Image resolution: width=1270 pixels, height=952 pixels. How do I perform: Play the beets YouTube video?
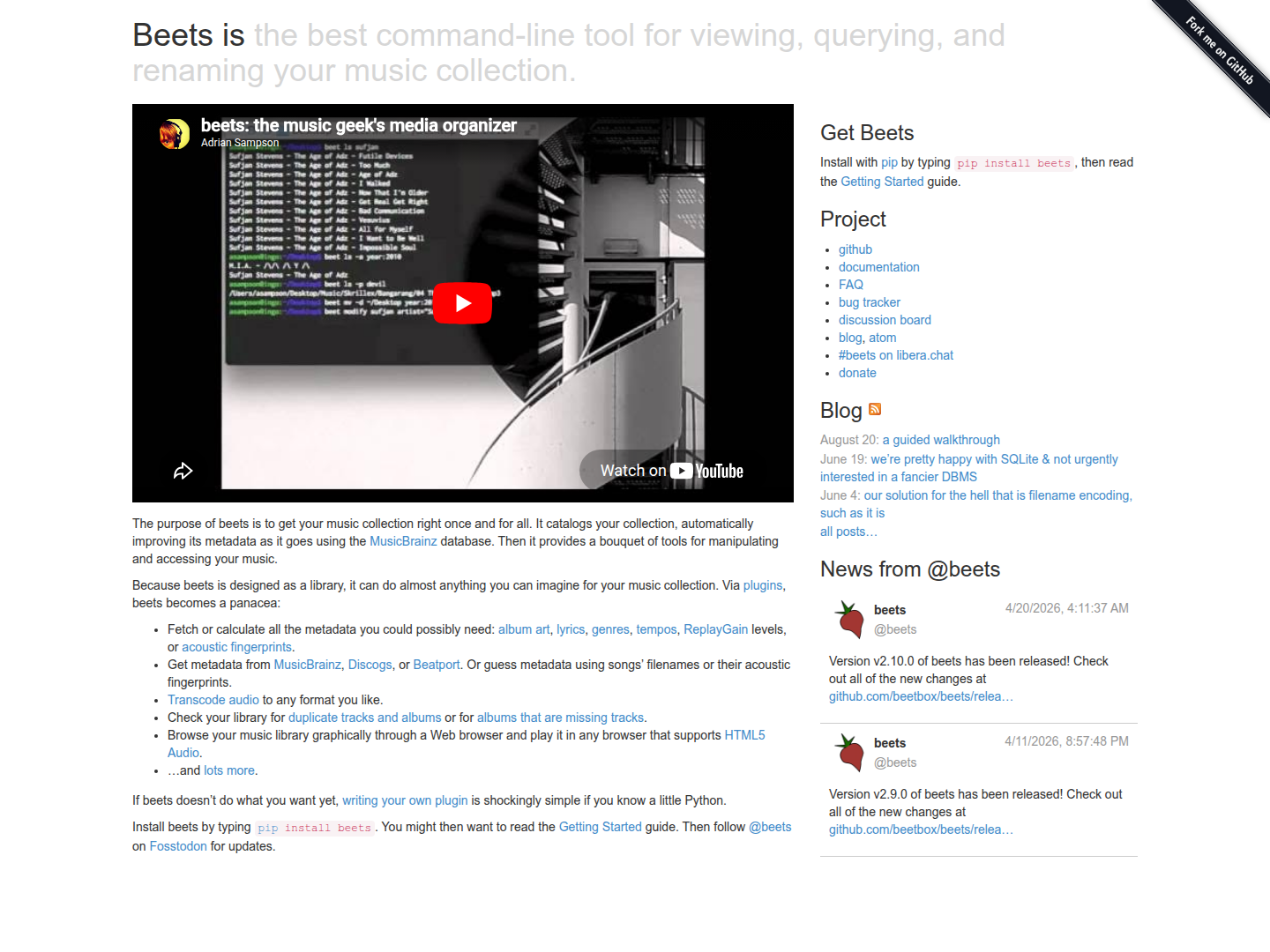click(x=463, y=303)
